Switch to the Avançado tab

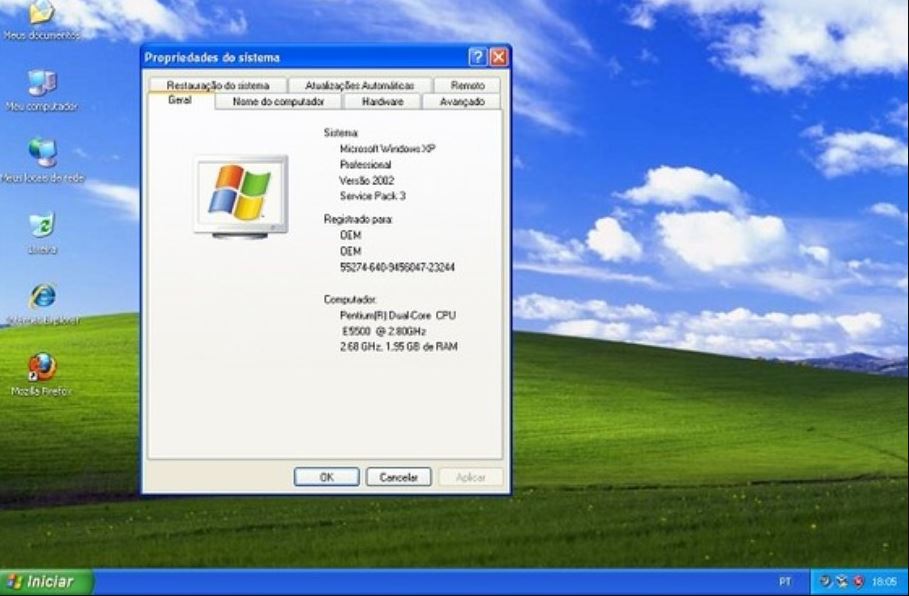click(x=462, y=101)
